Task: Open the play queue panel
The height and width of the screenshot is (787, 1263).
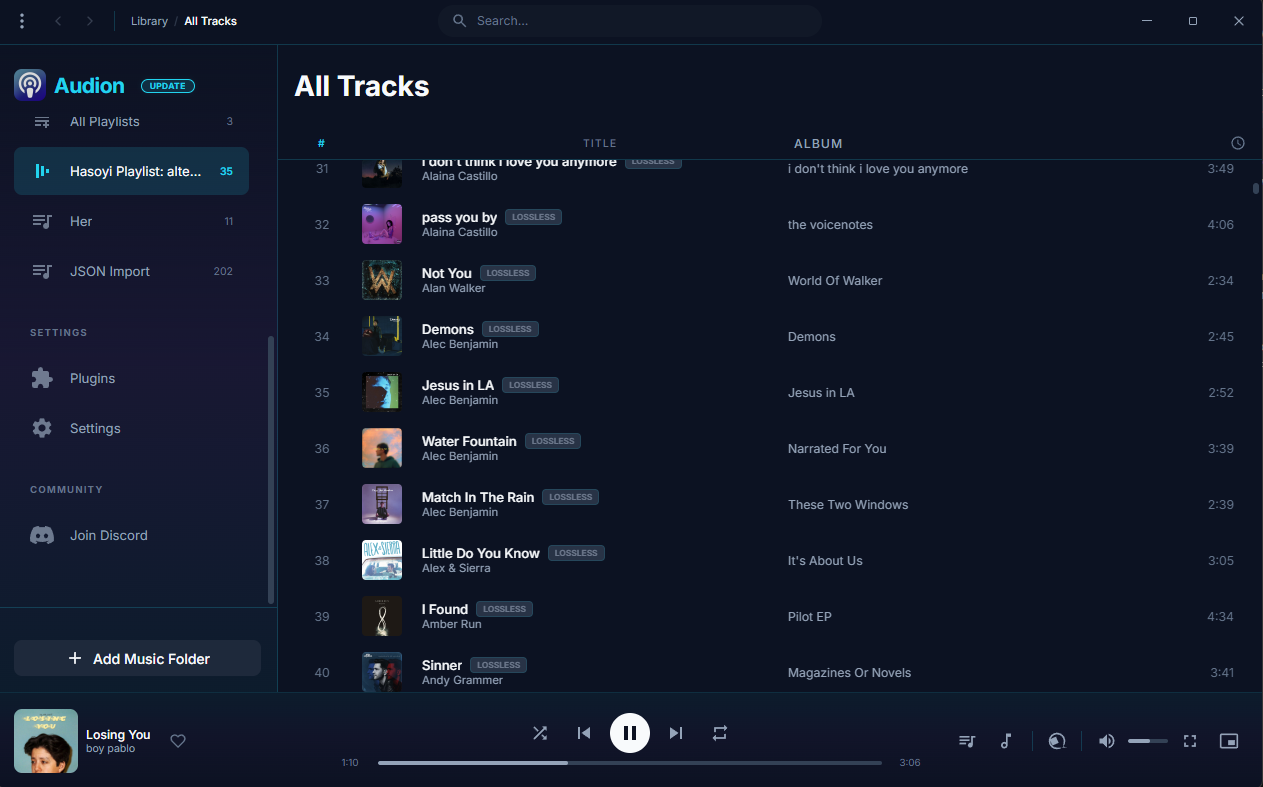Action: point(966,741)
